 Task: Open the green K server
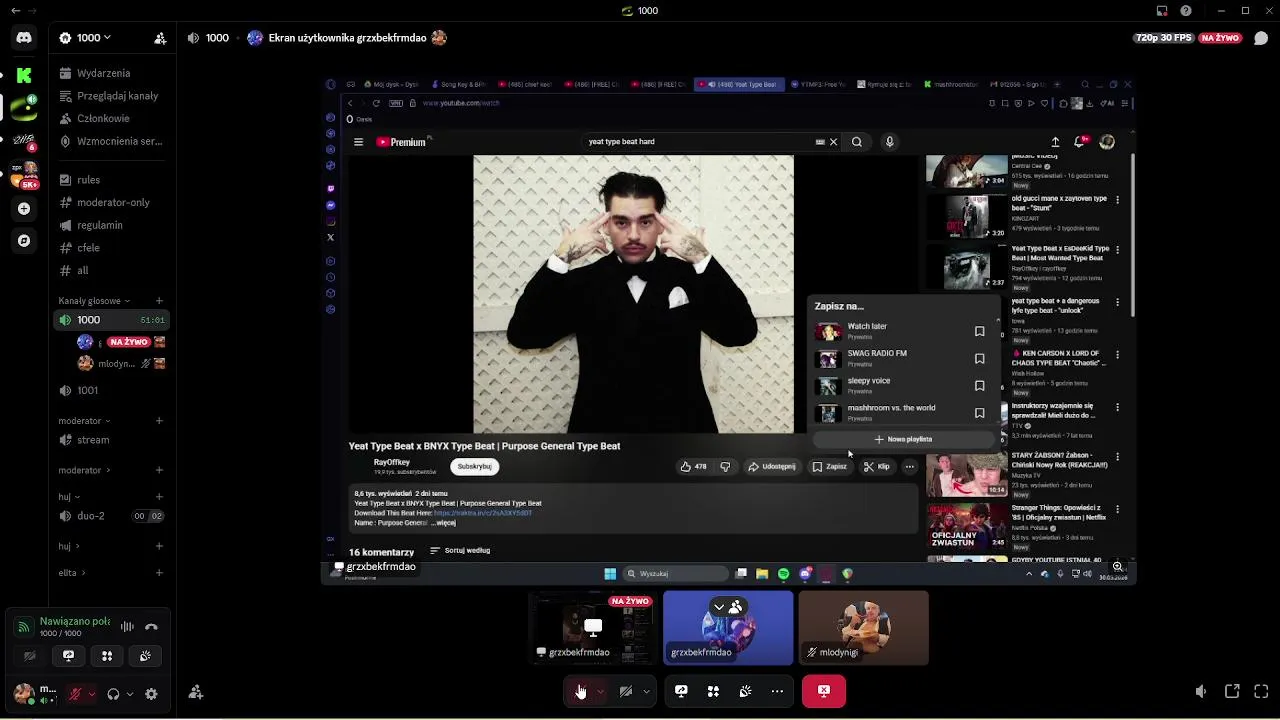click(24, 75)
